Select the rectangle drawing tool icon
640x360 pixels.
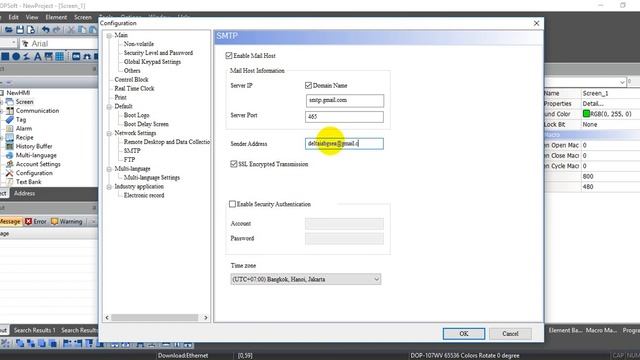coord(5,56)
